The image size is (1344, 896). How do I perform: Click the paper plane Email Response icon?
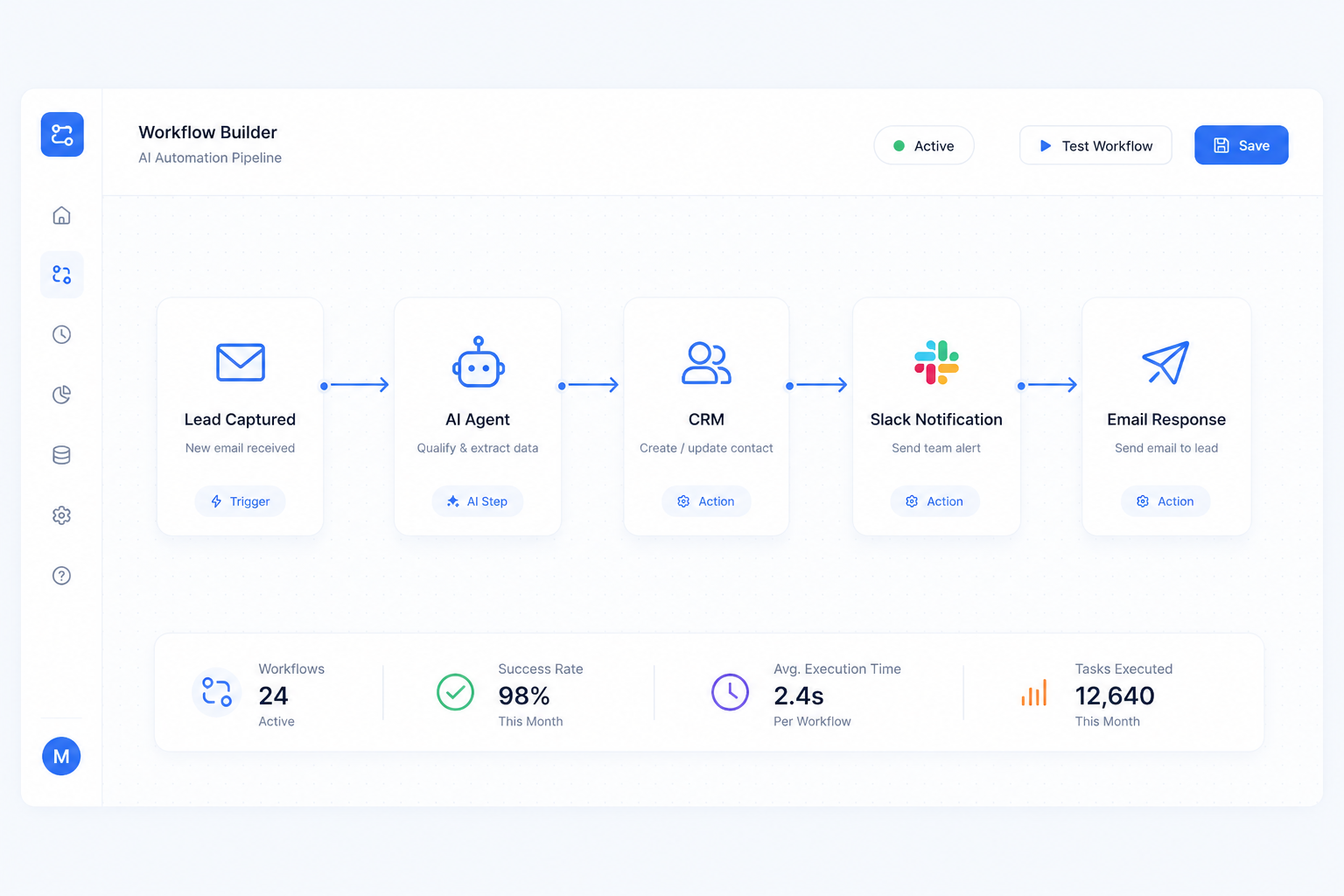pos(1165,362)
